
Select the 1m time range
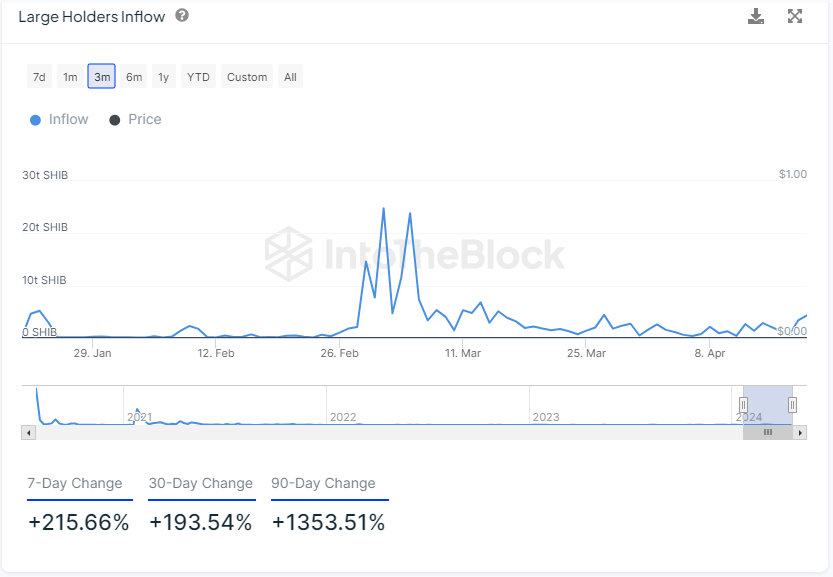pos(70,77)
